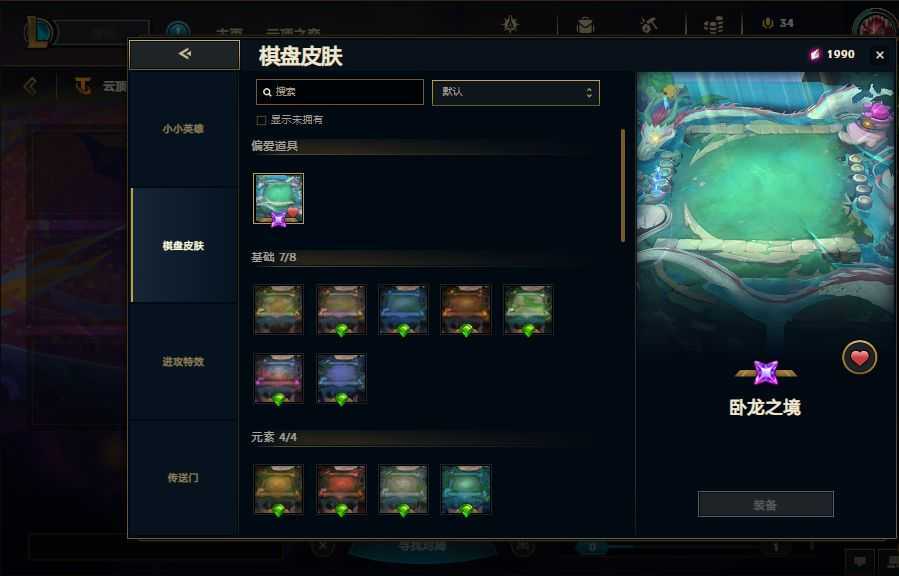
Task: Select the teal arena skin under 元素
Action: pyautogui.click(x=466, y=489)
